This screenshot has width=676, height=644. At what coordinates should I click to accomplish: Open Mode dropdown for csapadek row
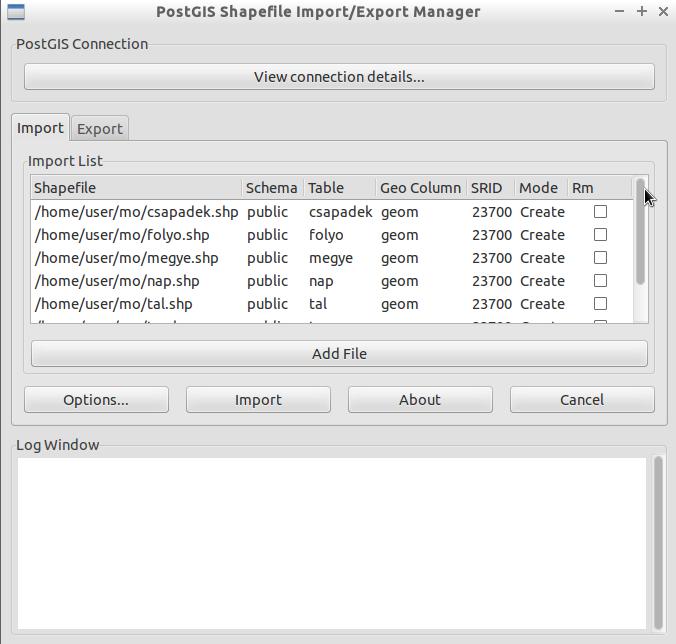pyautogui.click(x=542, y=212)
